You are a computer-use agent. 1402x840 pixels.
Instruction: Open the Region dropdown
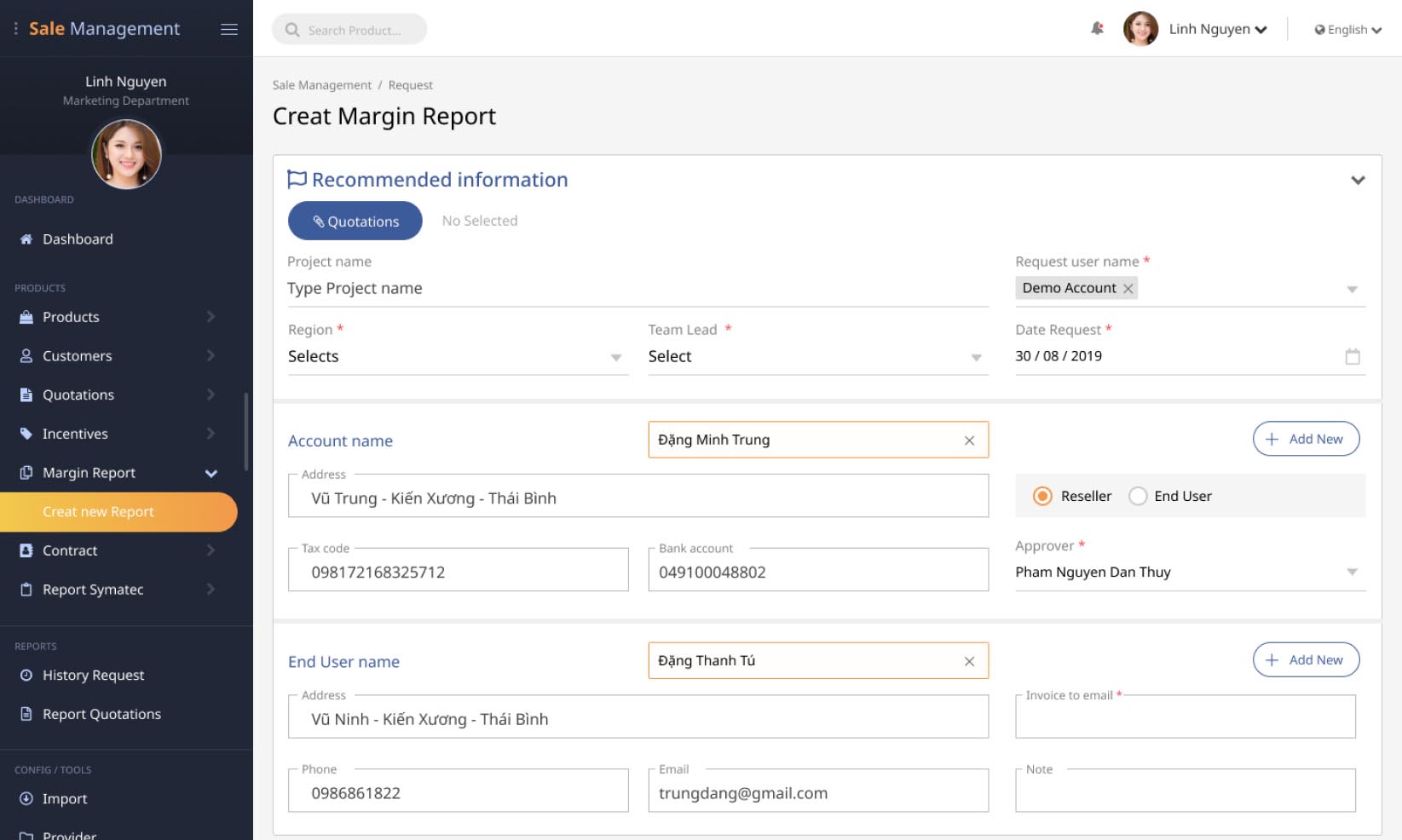[615, 358]
